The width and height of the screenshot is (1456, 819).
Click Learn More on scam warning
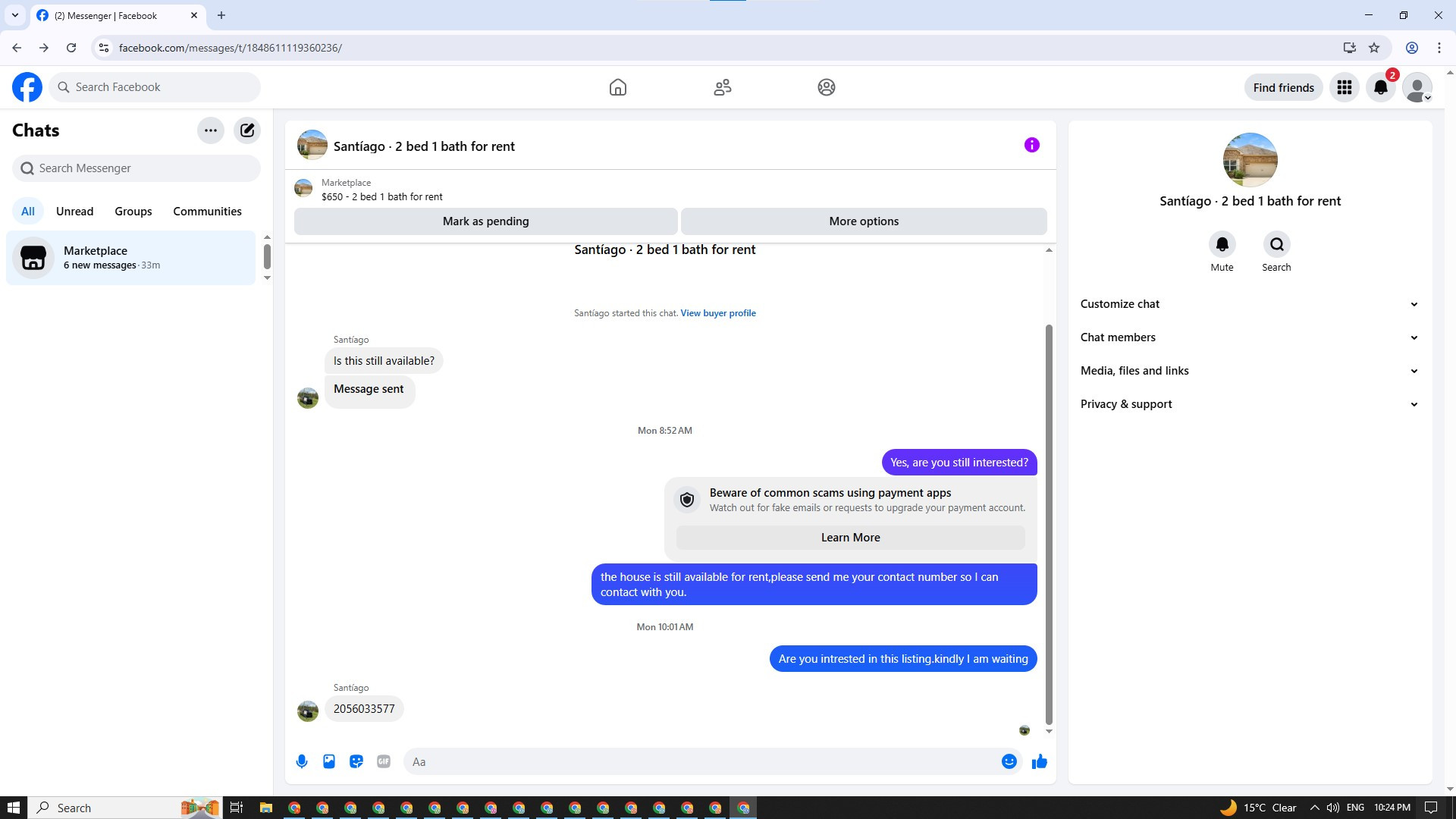[x=851, y=538]
